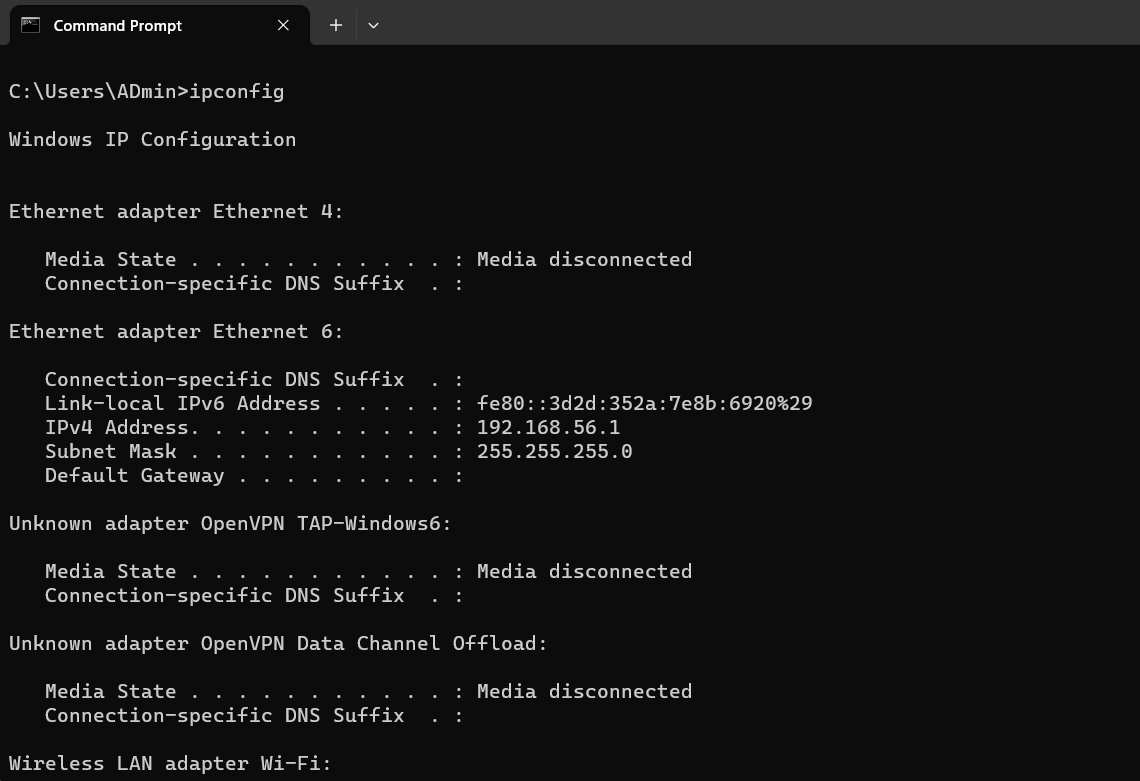
Task: Click the OpenVPN TAP-Windows6 adapter heading
Action: [x=230, y=523]
